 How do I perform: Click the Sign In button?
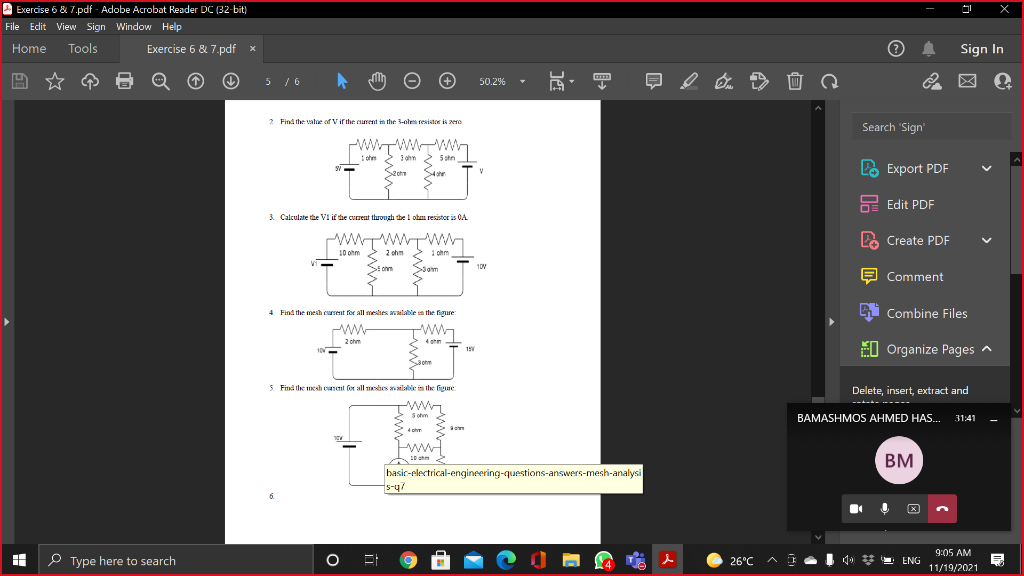click(981, 48)
